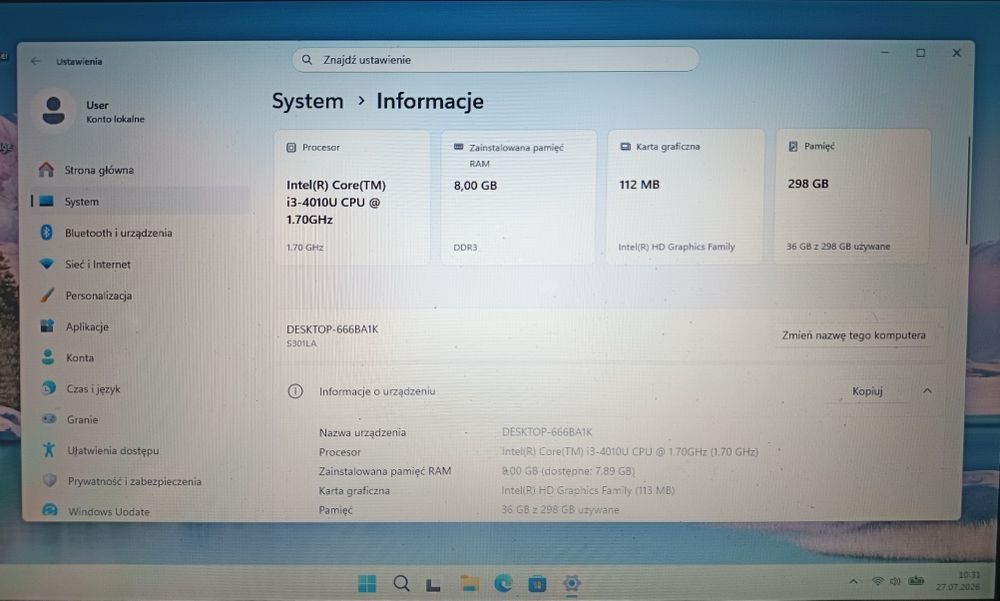1000x601 pixels.
Task: Click the Procesor card chip icon
Action: pos(291,147)
